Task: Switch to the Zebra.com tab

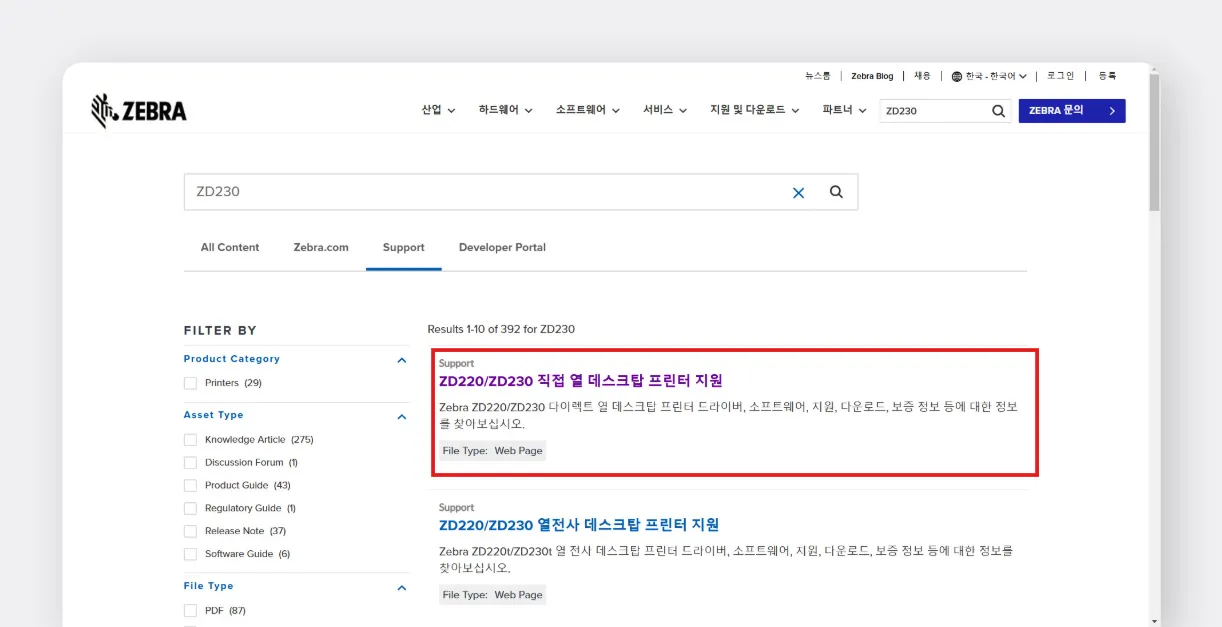Action: point(321,247)
